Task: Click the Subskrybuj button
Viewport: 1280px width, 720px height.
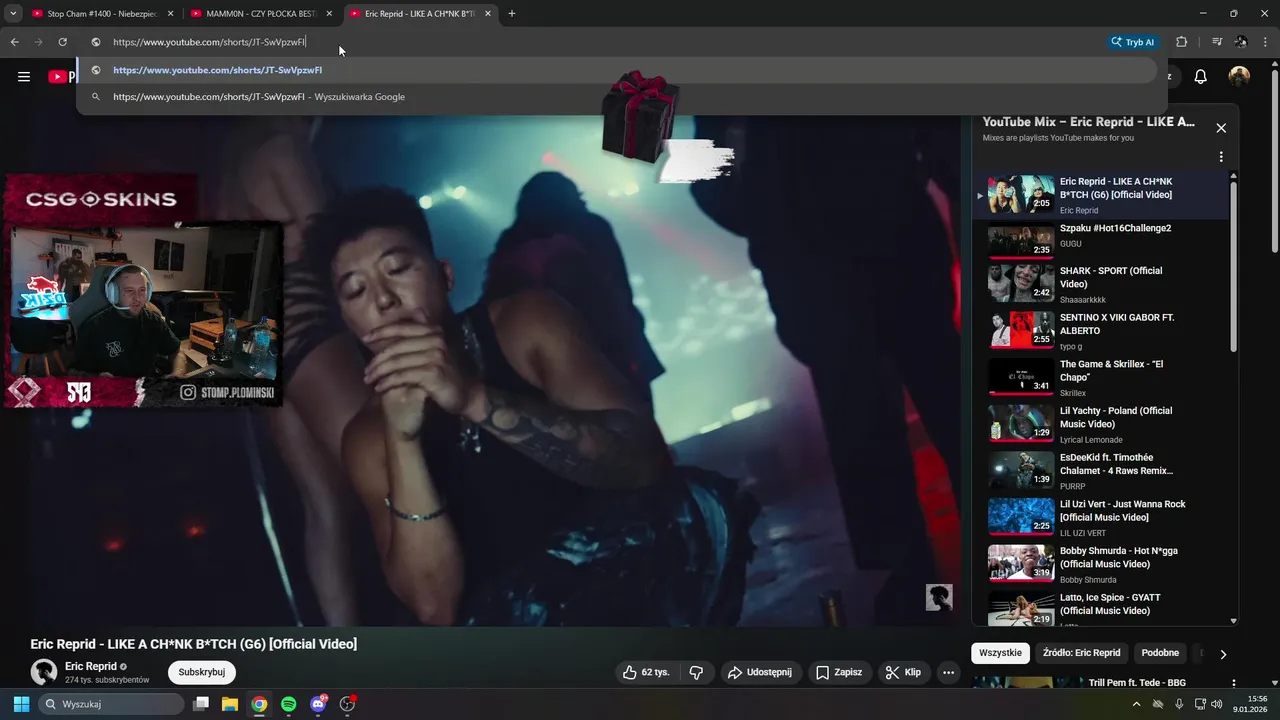Action: tap(201, 672)
